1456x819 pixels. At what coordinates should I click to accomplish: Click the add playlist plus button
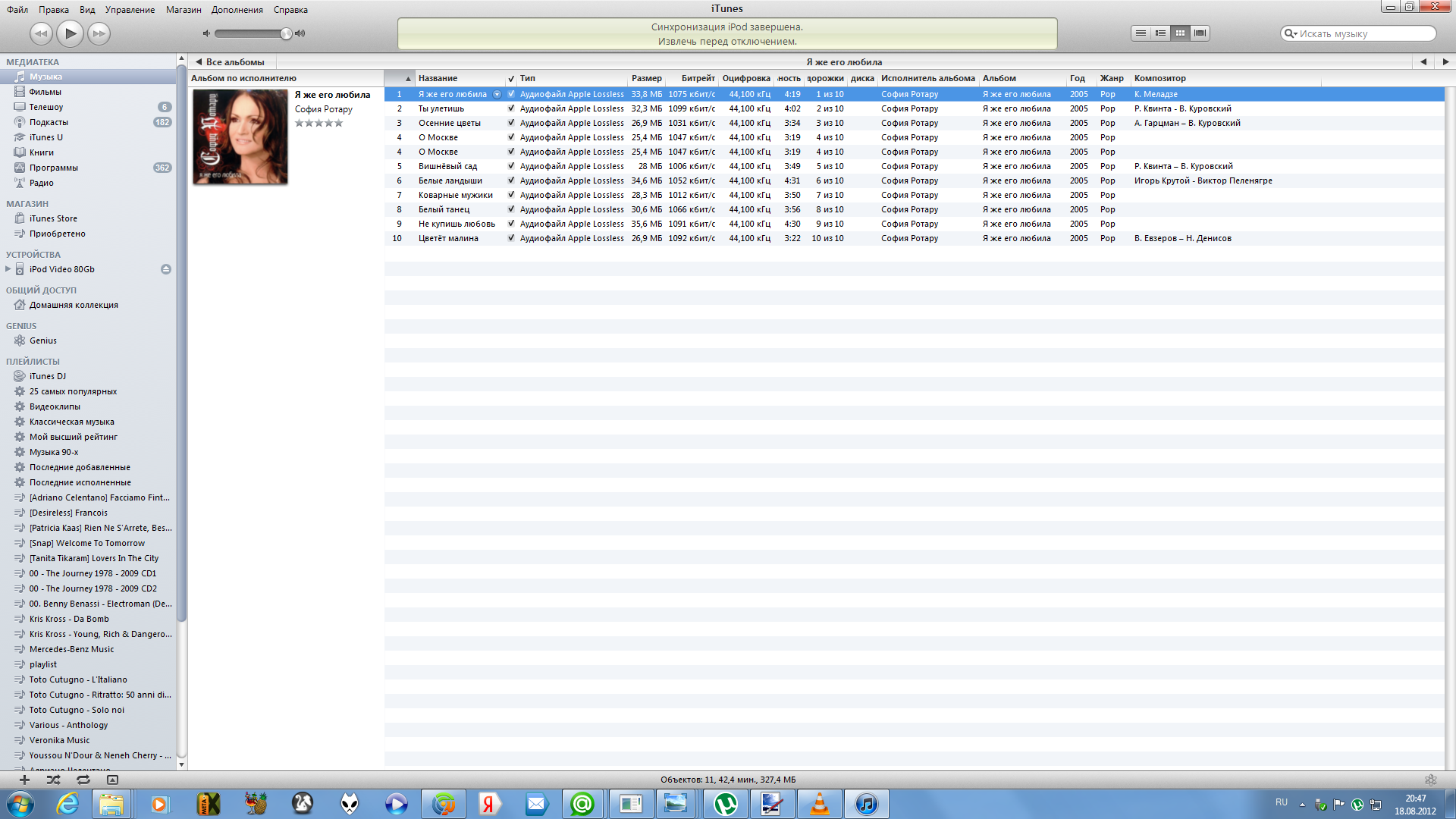(24, 780)
